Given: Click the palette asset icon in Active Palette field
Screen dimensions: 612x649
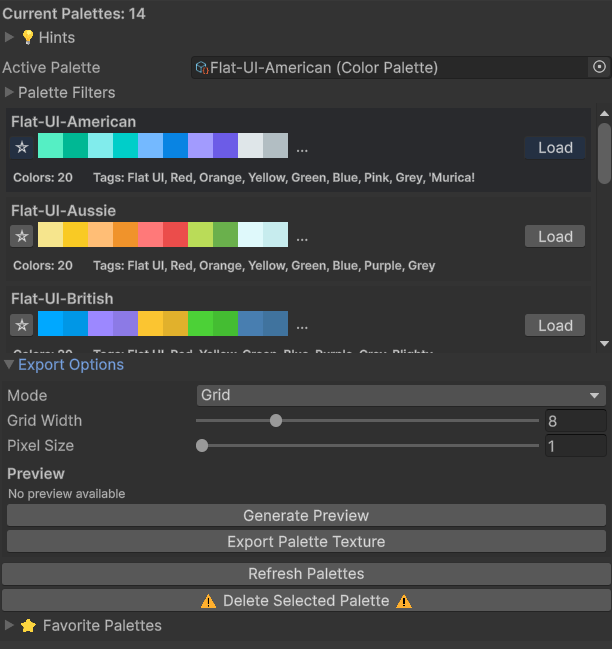Looking at the screenshot, I should coord(202,67).
